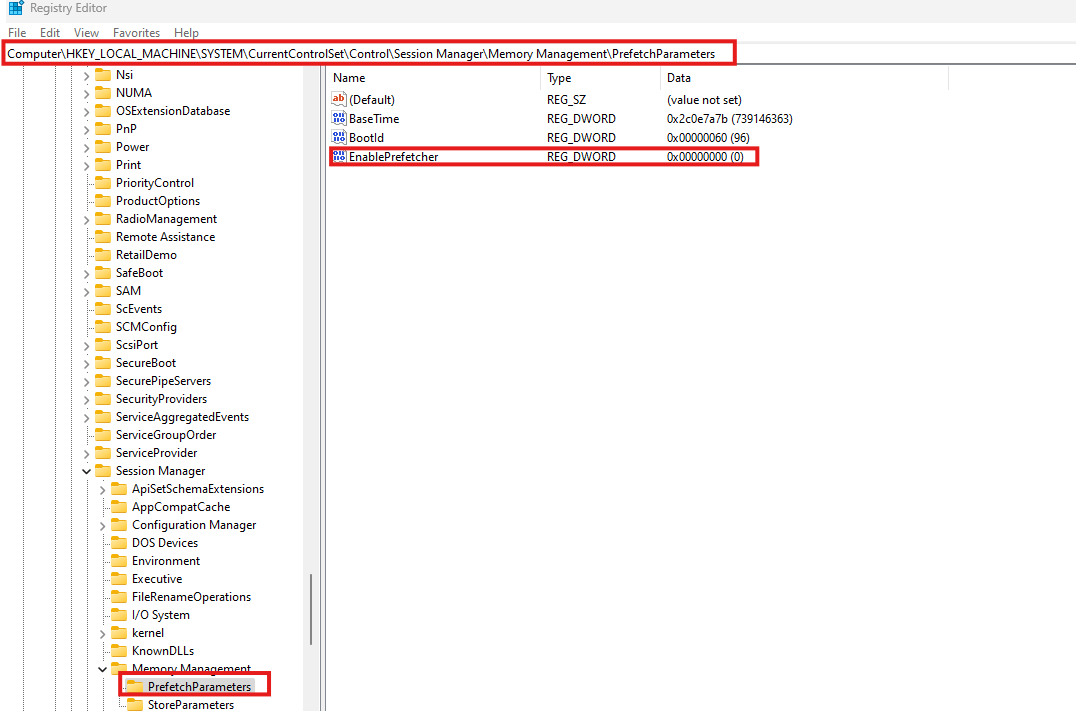
Task: Click the REG_SZ icon next to (Default)
Action: pos(338,98)
